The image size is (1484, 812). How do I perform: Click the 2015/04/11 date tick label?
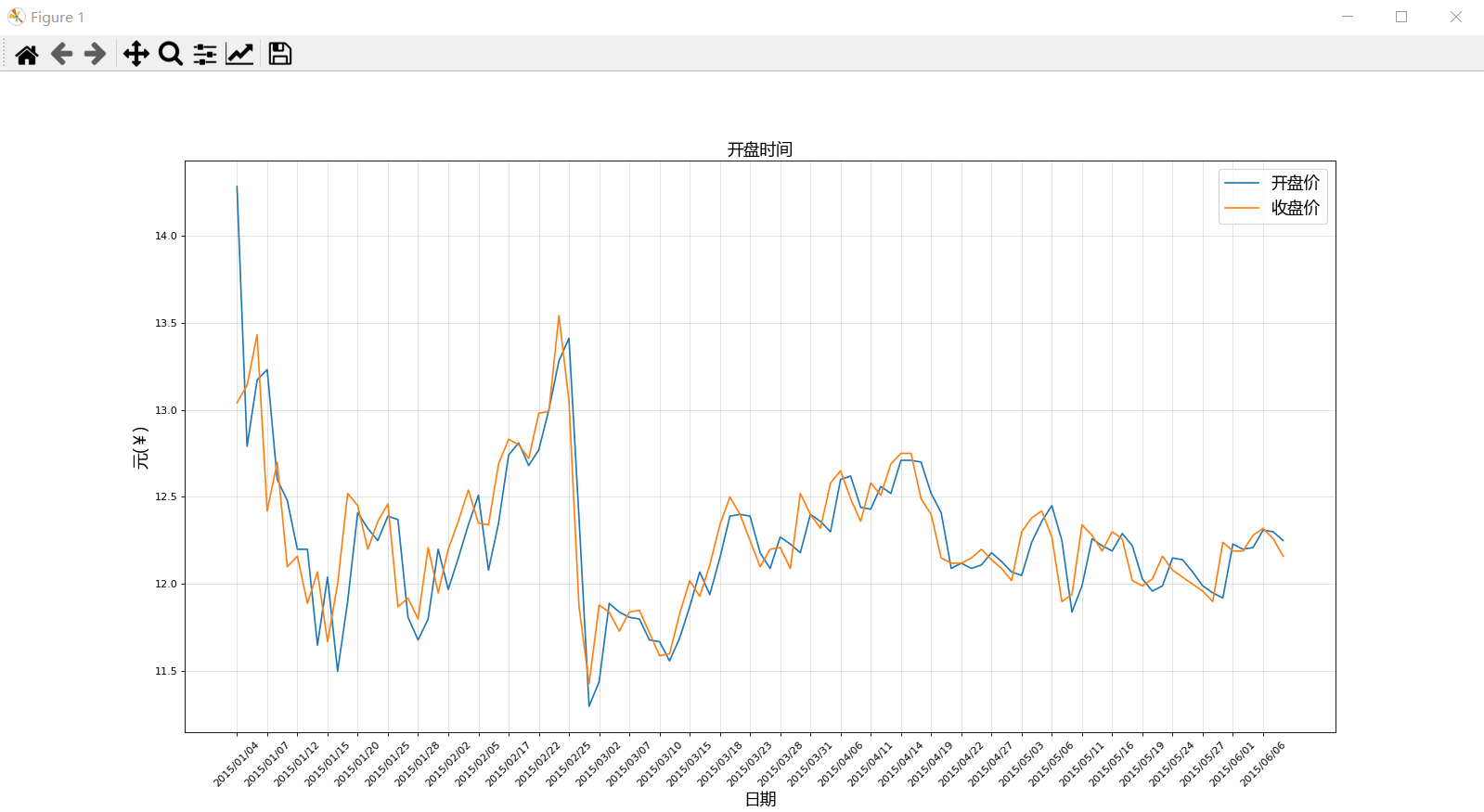coord(870,765)
